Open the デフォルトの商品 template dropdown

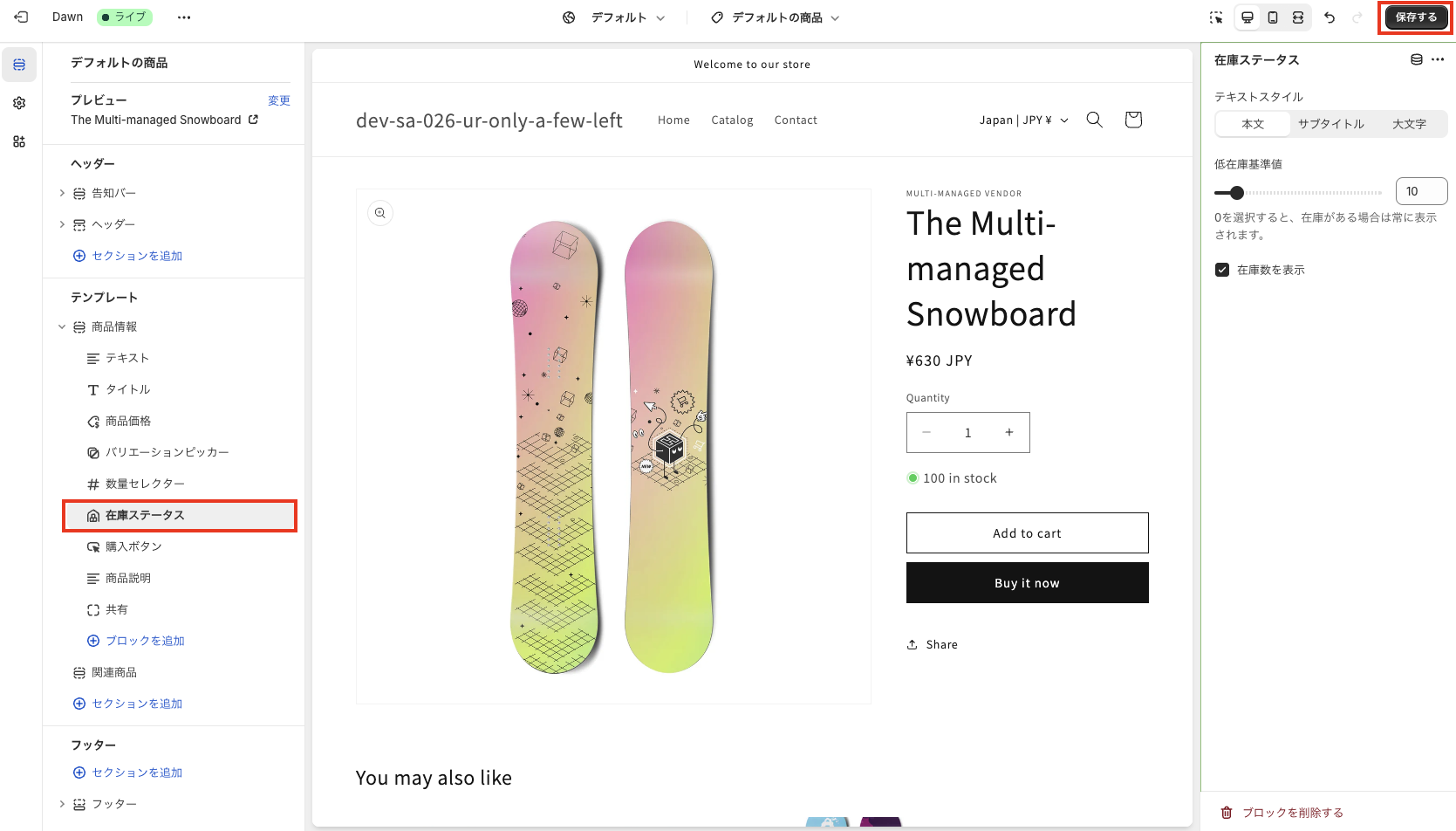776,17
